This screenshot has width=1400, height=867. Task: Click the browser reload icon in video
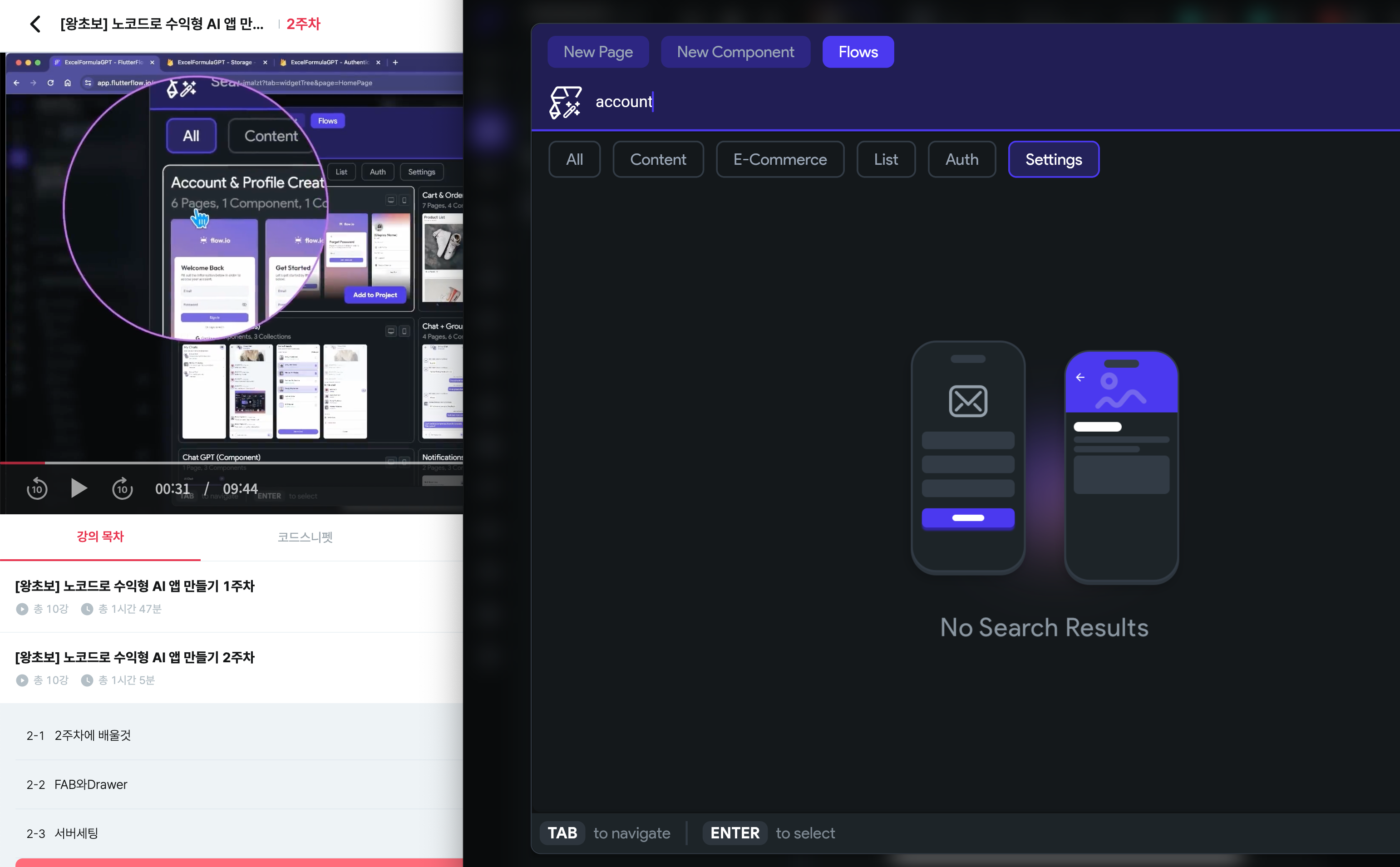click(50, 83)
